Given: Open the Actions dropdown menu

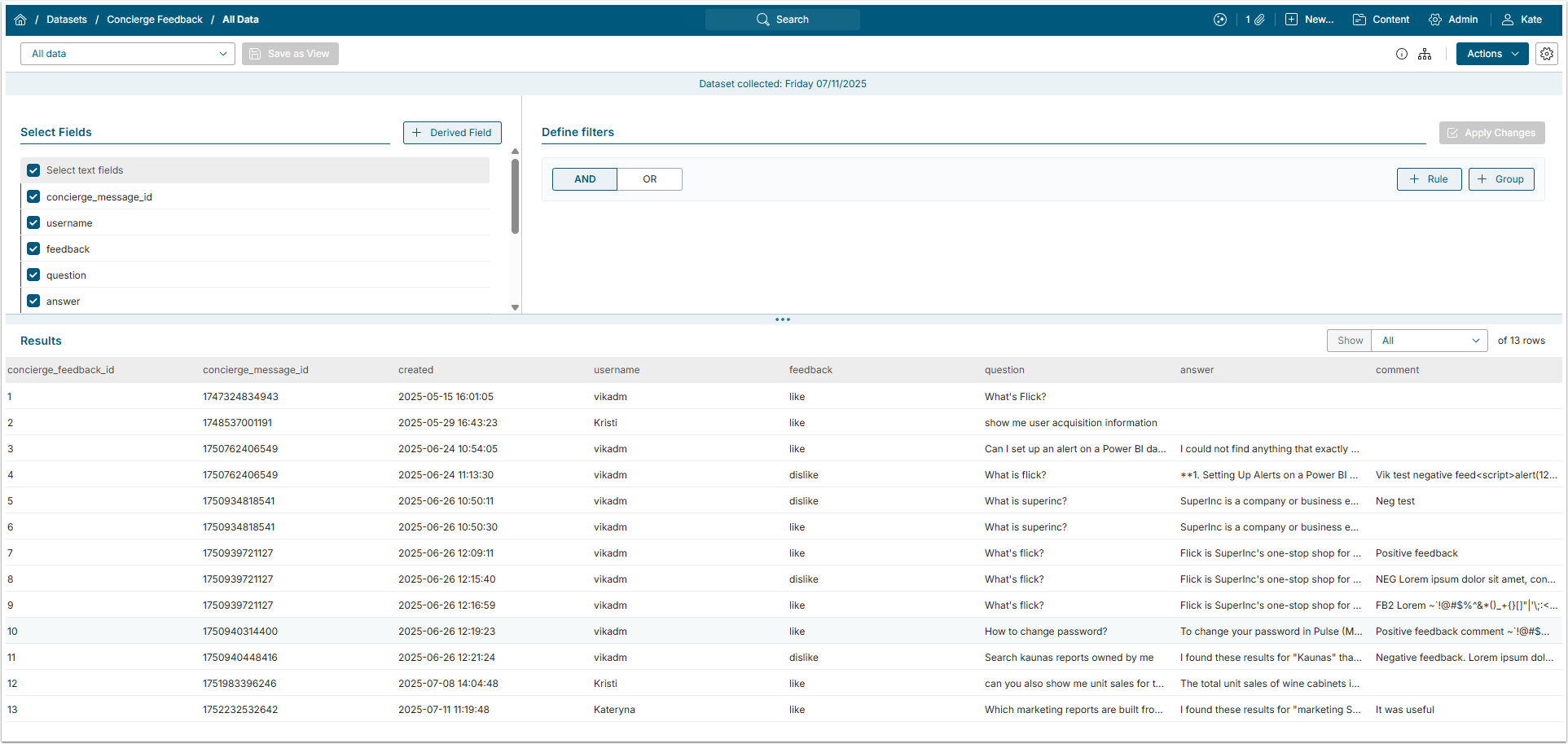Looking at the screenshot, I should pos(1491,54).
